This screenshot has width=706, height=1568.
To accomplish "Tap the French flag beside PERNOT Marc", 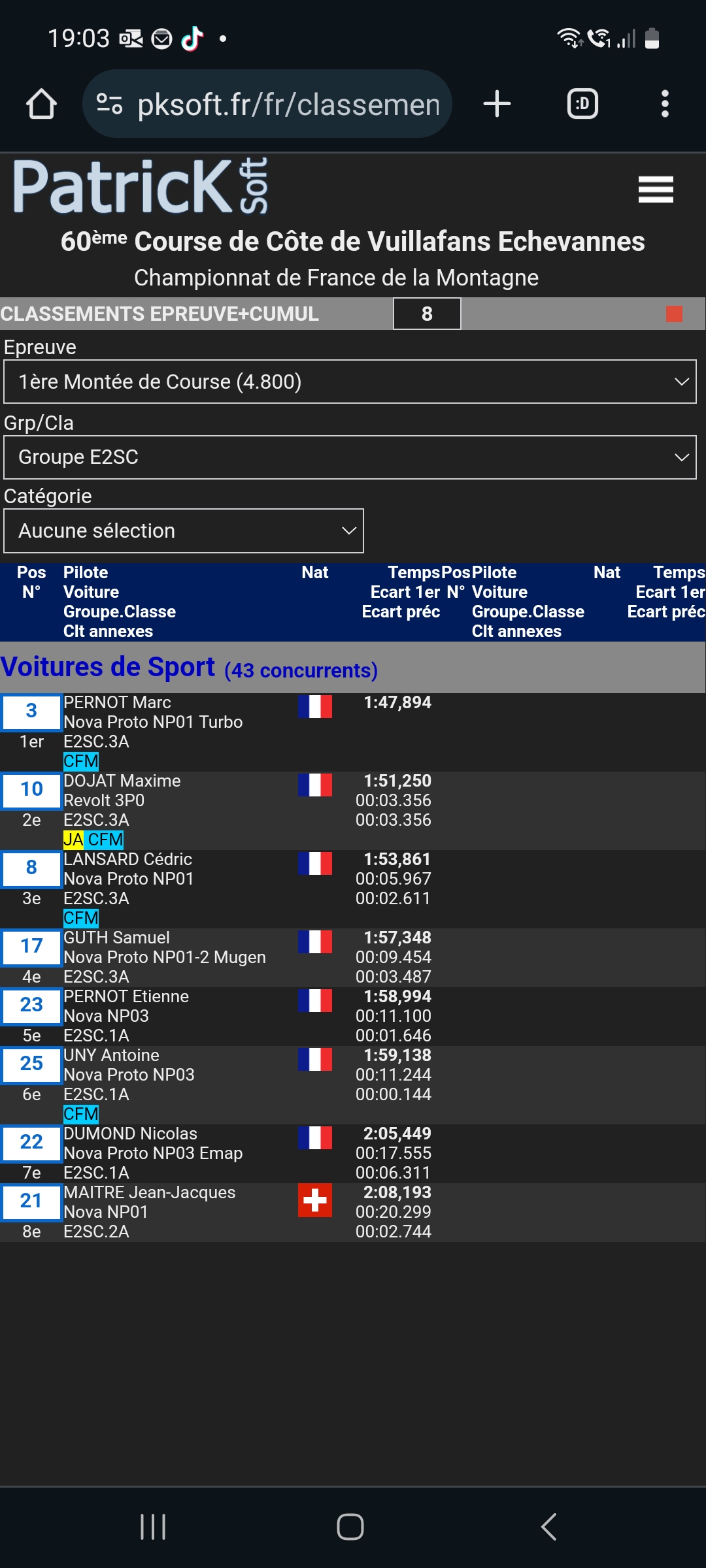I will pyautogui.click(x=315, y=706).
